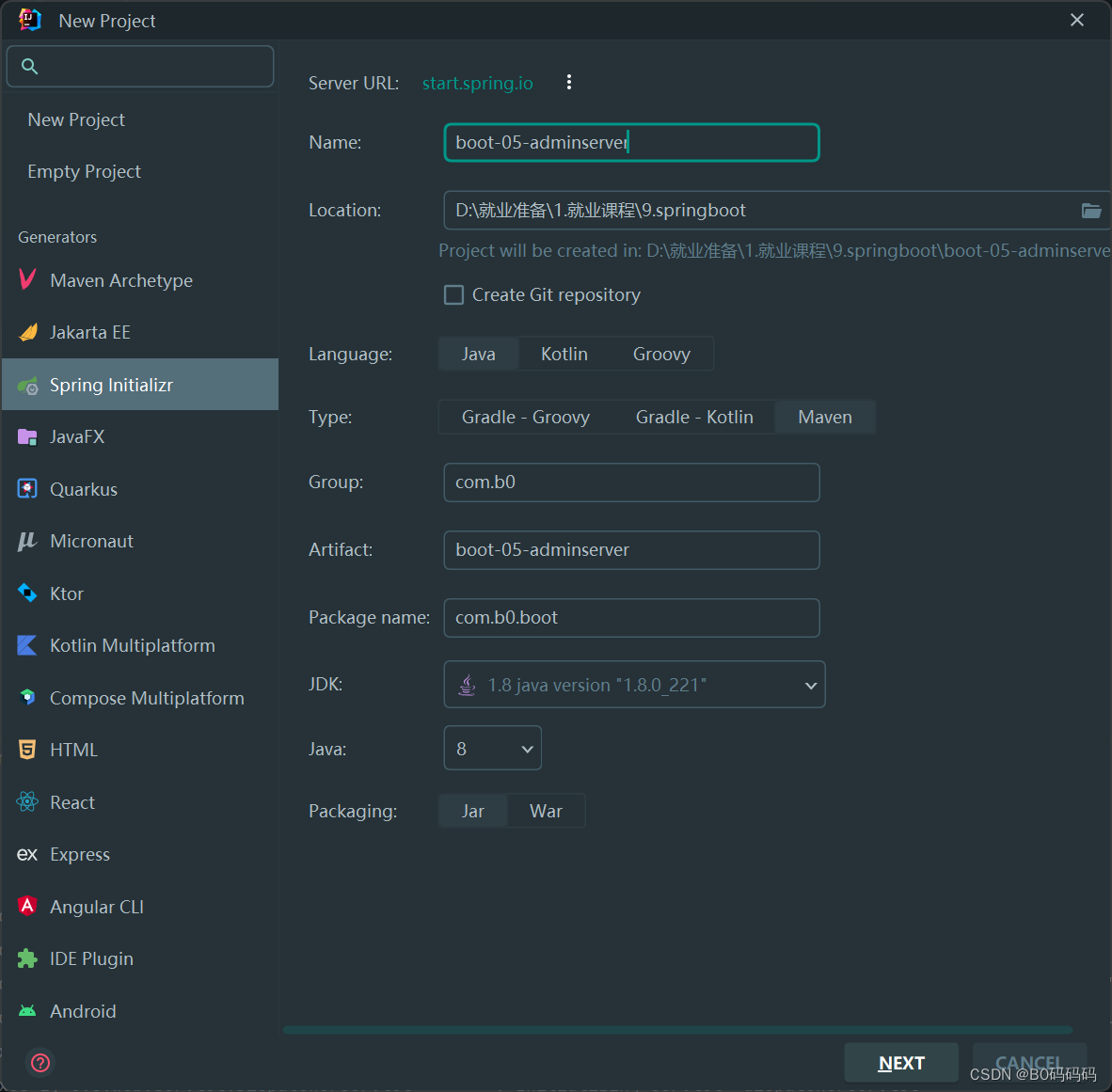Click the Java cup icon in JDK field

pos(467,685)
